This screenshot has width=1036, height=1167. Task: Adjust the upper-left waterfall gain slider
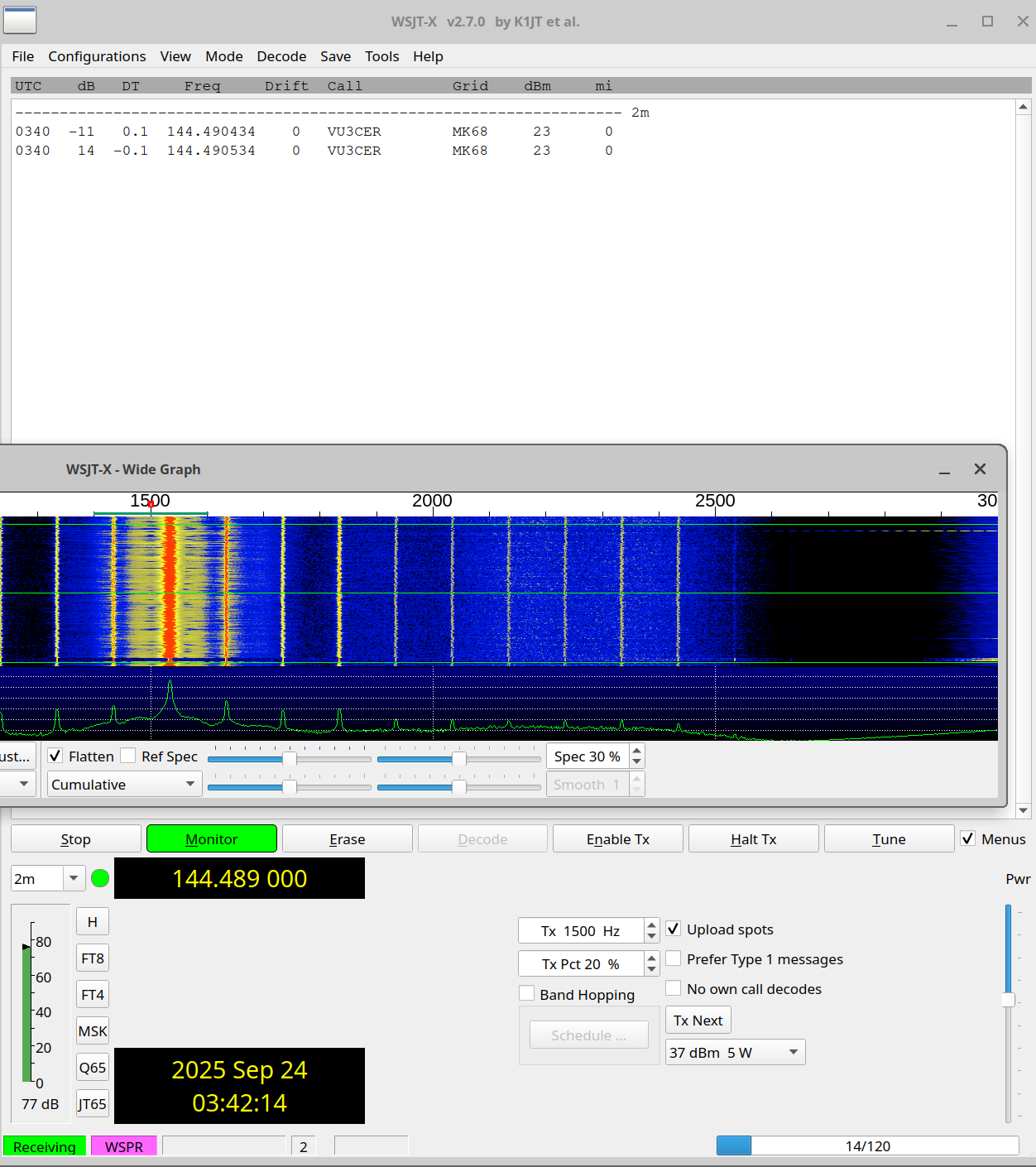click(290, 759)
